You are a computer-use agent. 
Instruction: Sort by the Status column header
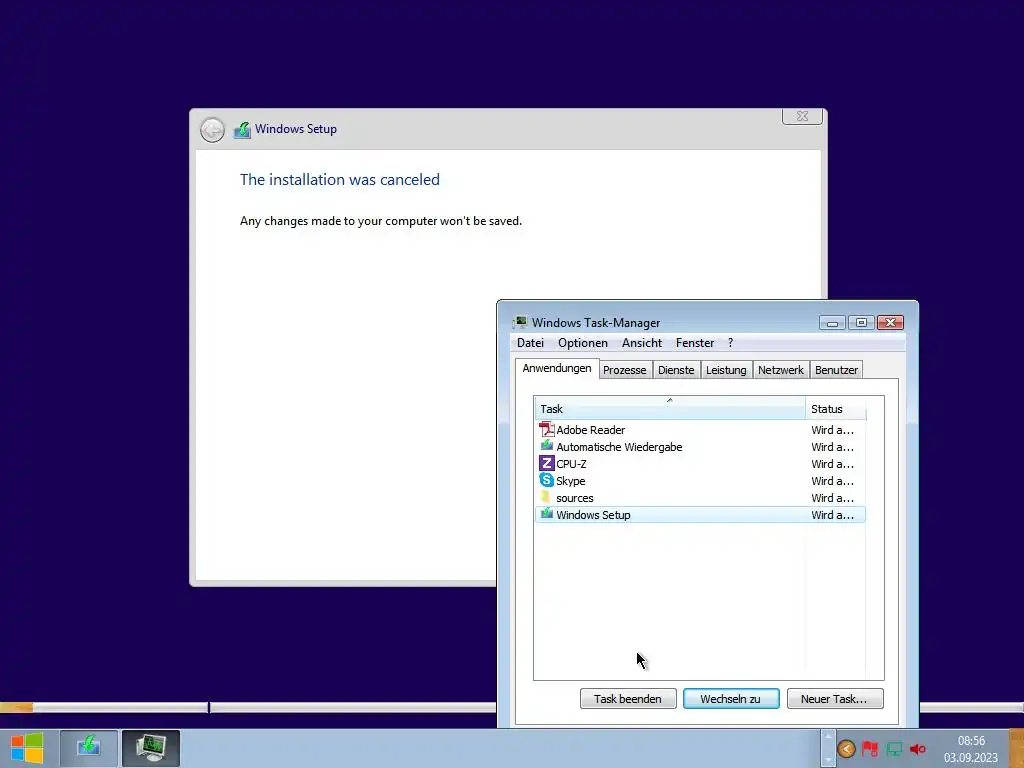point(836,409)
